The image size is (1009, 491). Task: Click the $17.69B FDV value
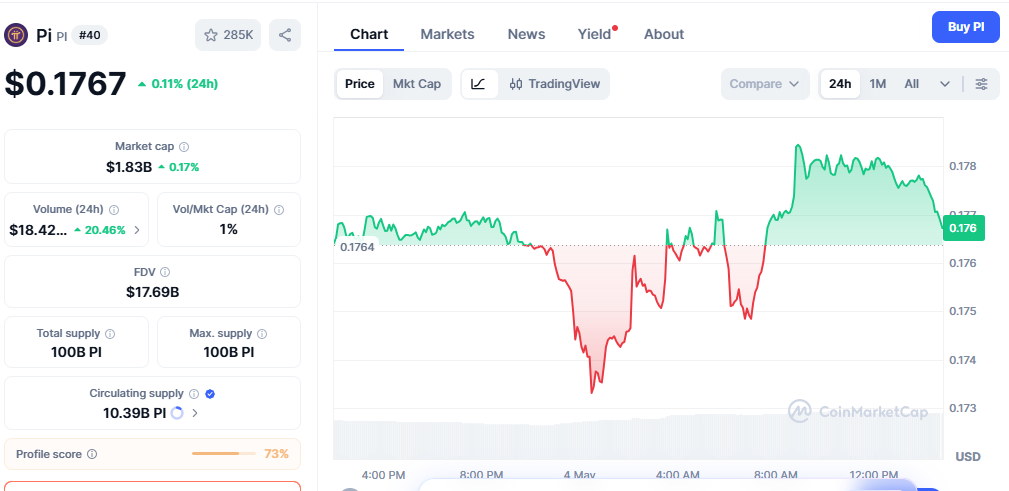(153, 292)
